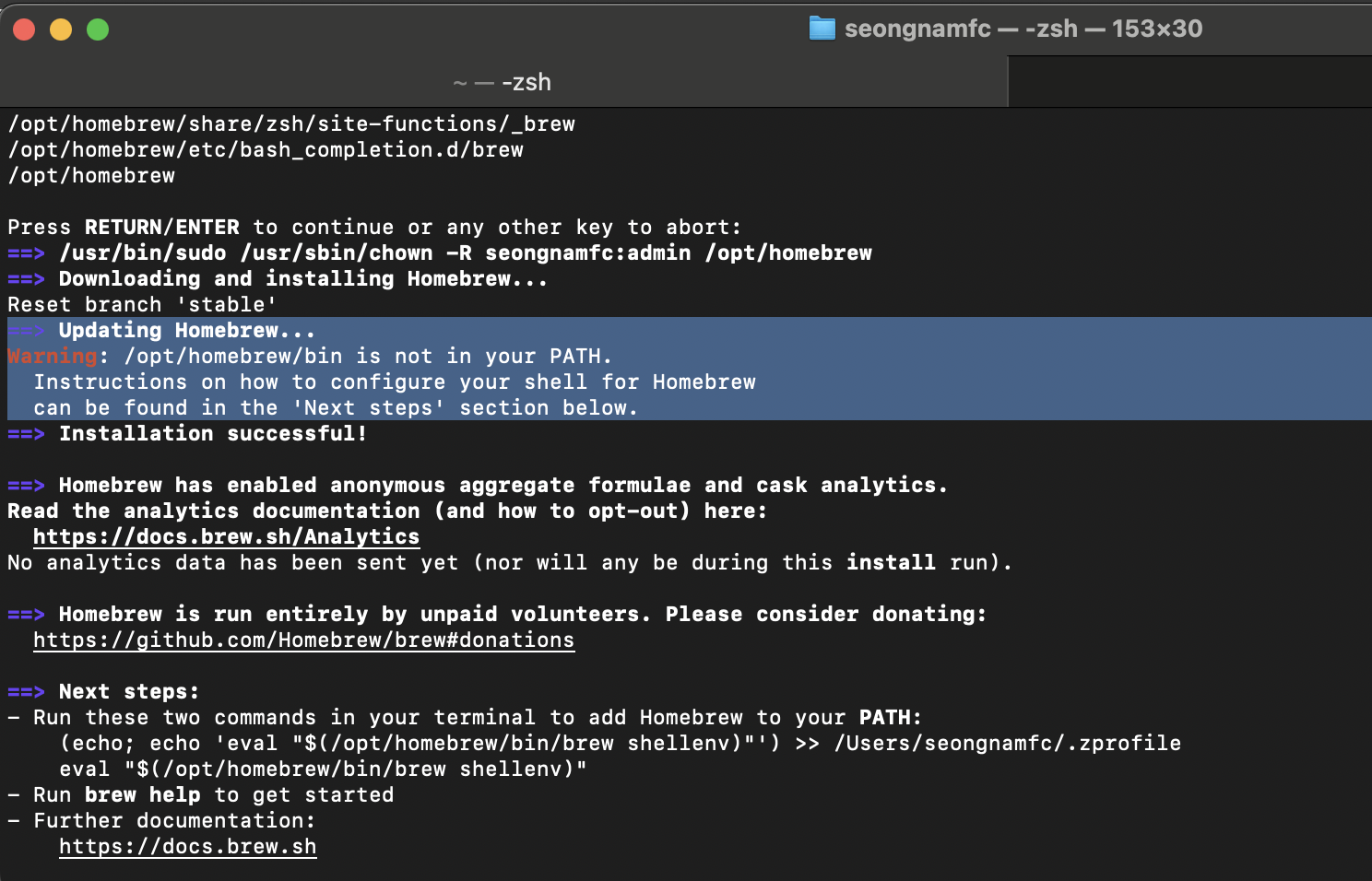Click 'Homebrew has enabled anonymous aggregate' line
The height and width of the screenshot is (881, 1372).
click(x=478, y=485)
